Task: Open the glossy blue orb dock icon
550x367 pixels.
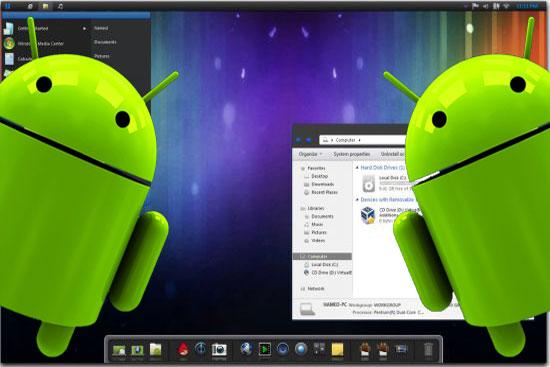Action: point(301,349)
